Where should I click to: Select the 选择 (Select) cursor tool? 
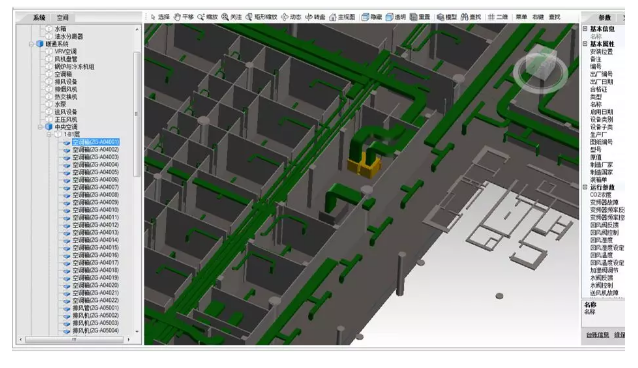point(160,17)
